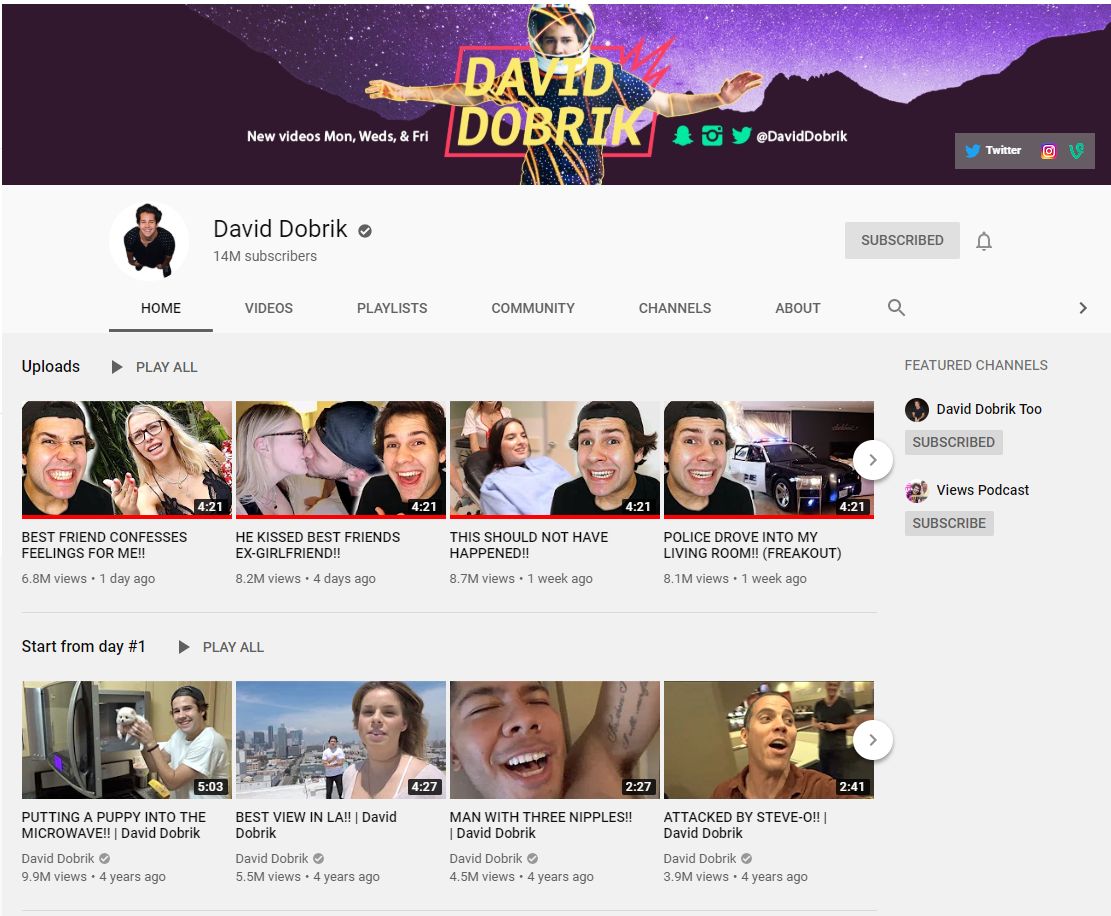Open the Instagram icon in banner links
Viewport: 1111px width, 916px height.
[x=1049, y=151]
